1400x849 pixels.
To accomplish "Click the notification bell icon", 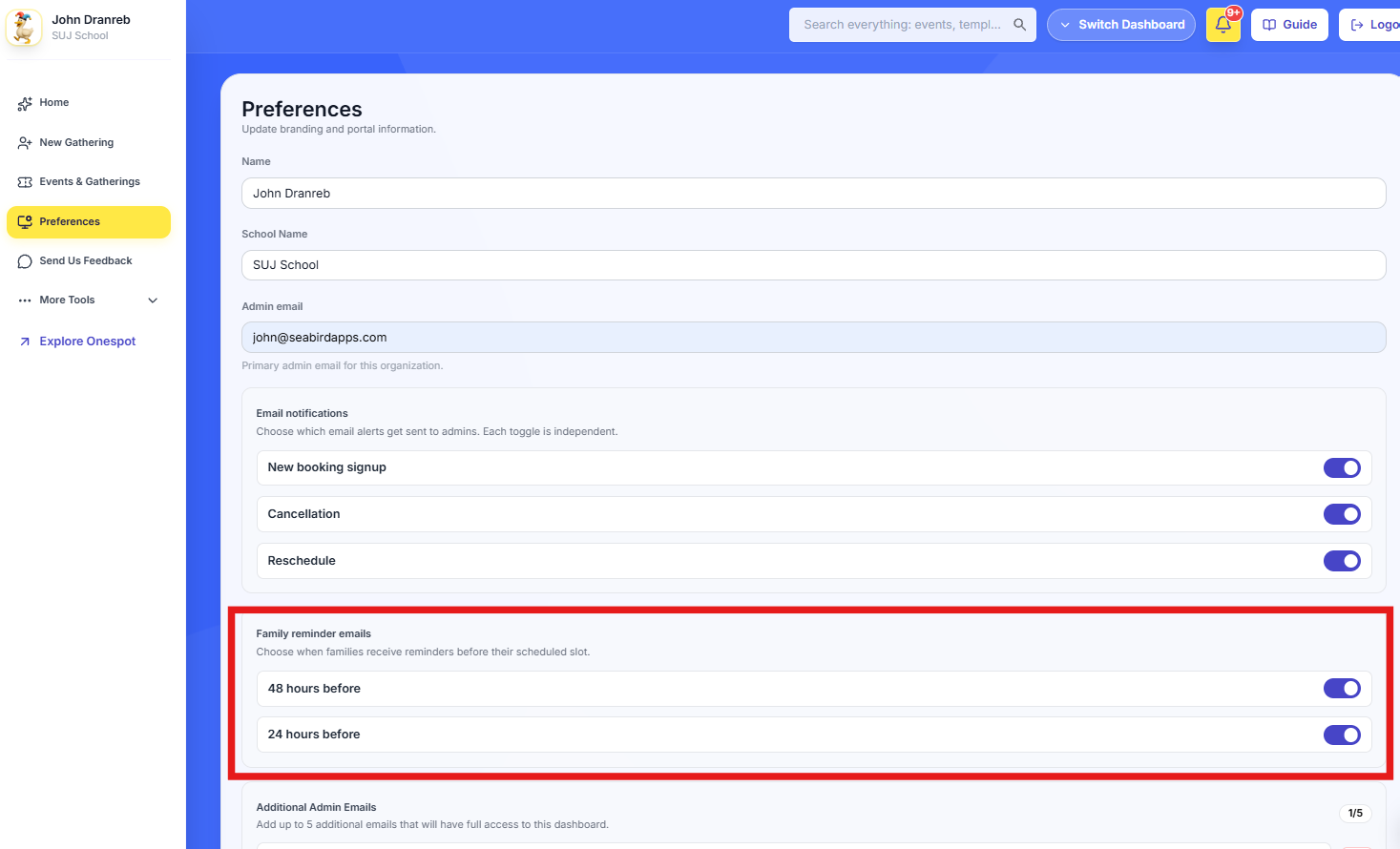I will tap(1222, 25).
